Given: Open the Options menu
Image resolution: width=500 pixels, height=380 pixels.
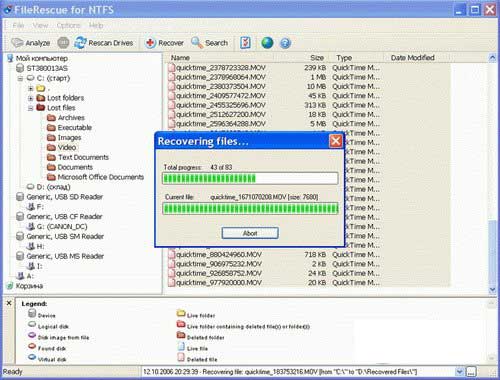Looking at the screenshot, I should [x=68, y=25].
